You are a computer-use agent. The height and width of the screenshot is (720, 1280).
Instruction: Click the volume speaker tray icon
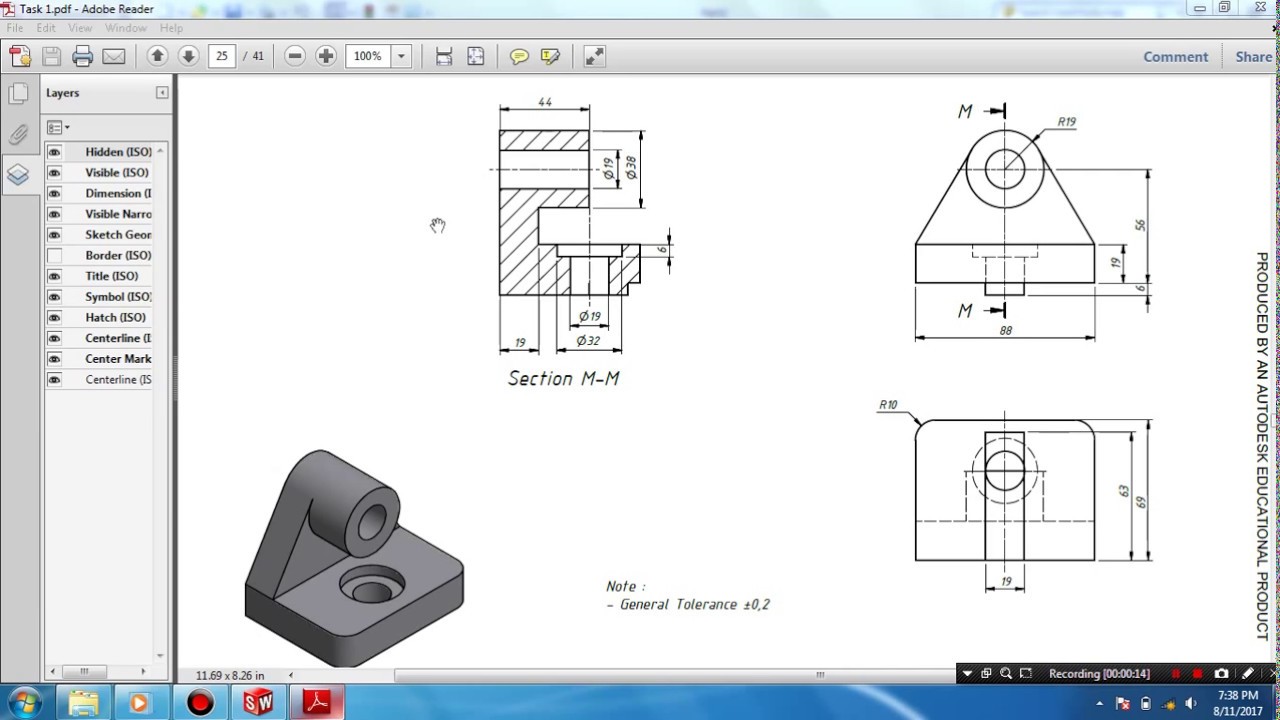coord(1190,704)
